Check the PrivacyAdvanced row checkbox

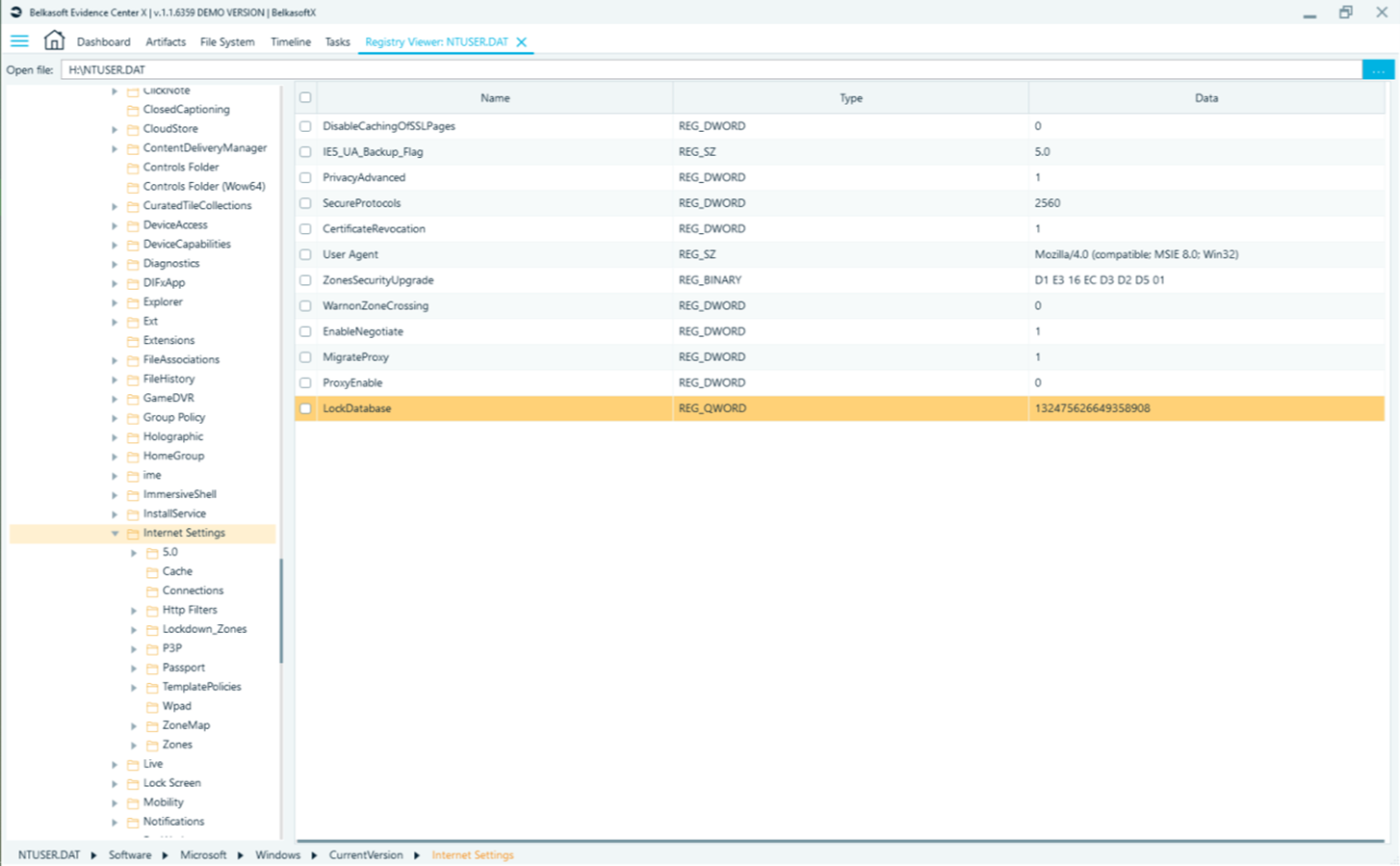(305, 177)
